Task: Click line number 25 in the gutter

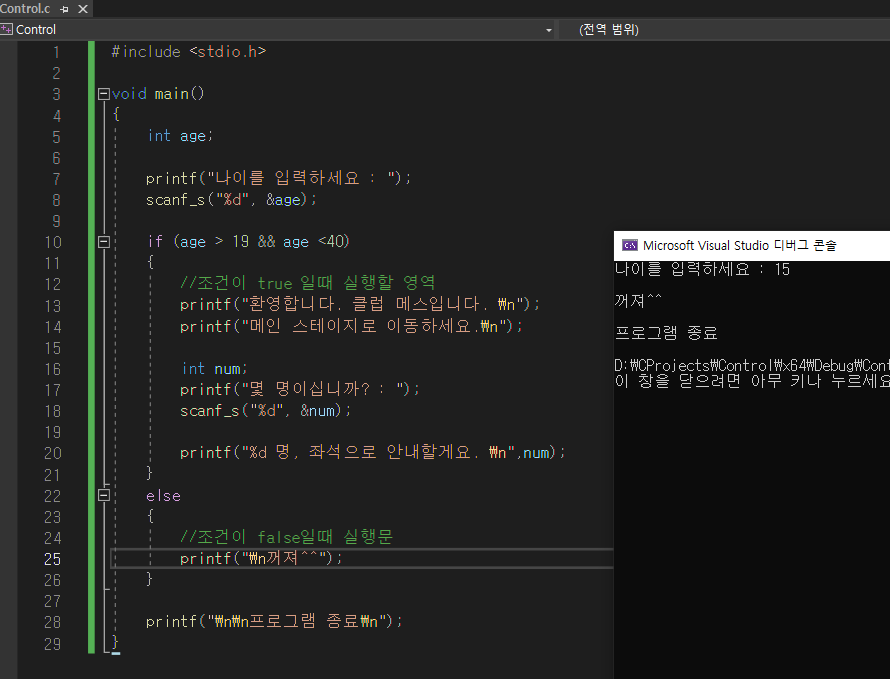Action: tap(52, 559)
